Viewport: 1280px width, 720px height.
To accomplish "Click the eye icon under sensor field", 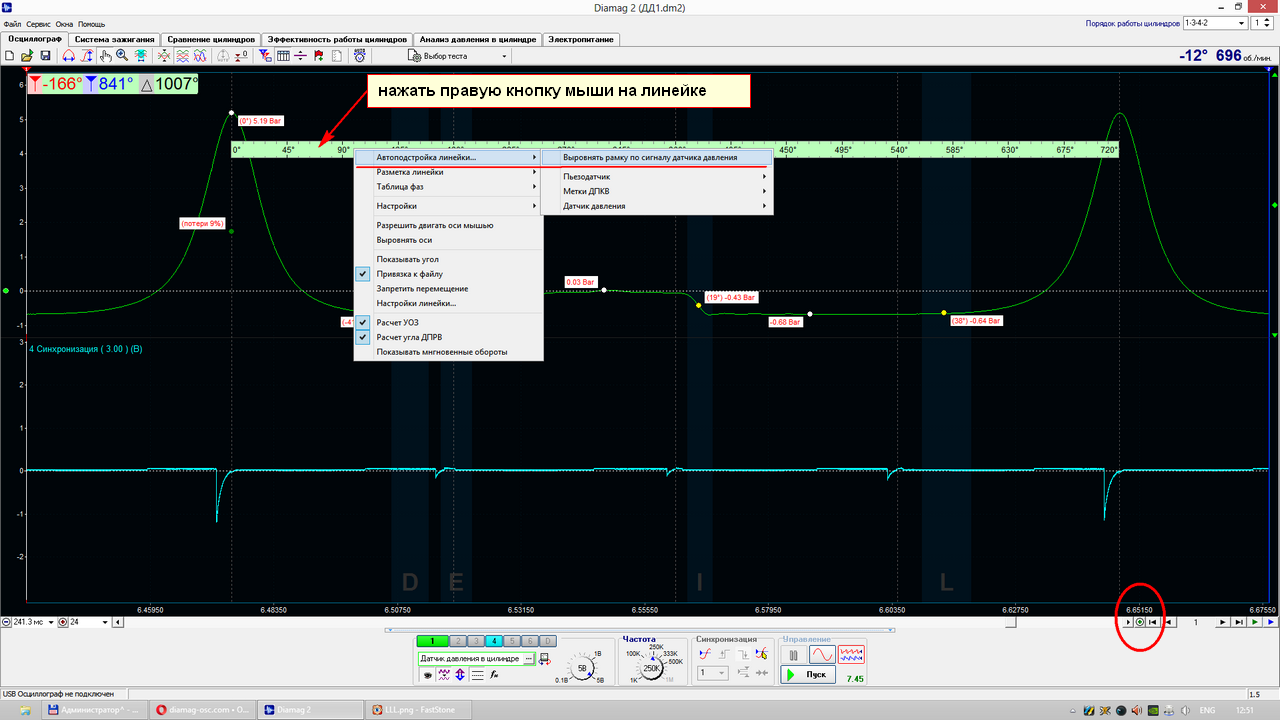I will coord(428,675).
